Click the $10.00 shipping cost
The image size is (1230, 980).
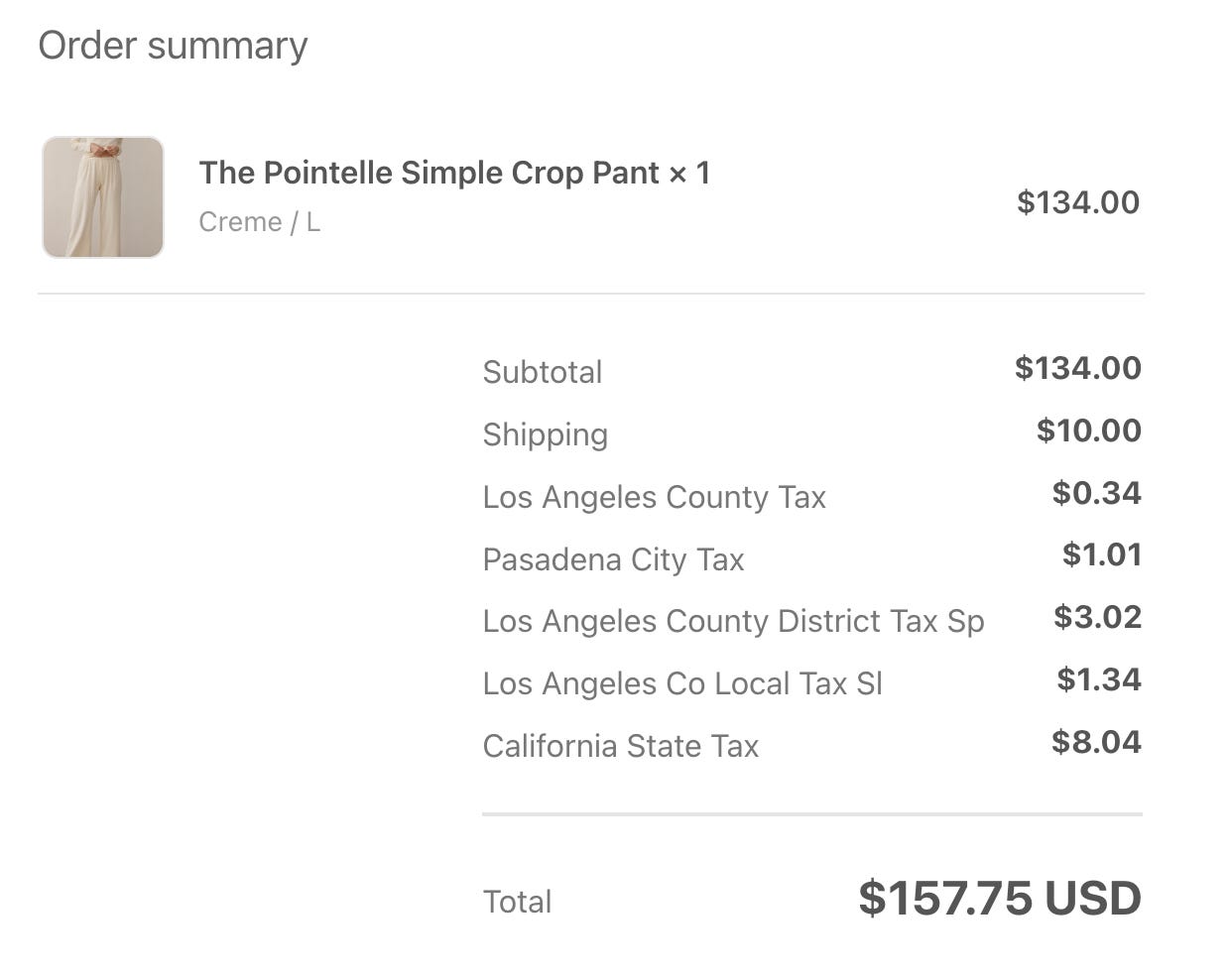coord(1089,430)
